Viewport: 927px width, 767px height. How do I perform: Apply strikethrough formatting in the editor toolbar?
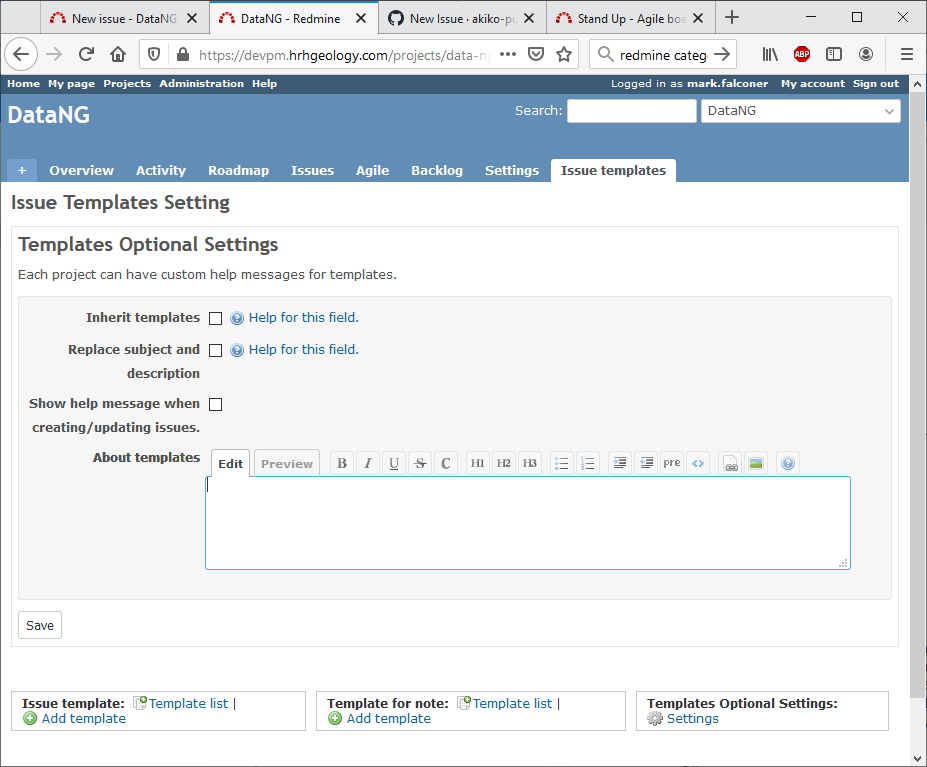420,463
